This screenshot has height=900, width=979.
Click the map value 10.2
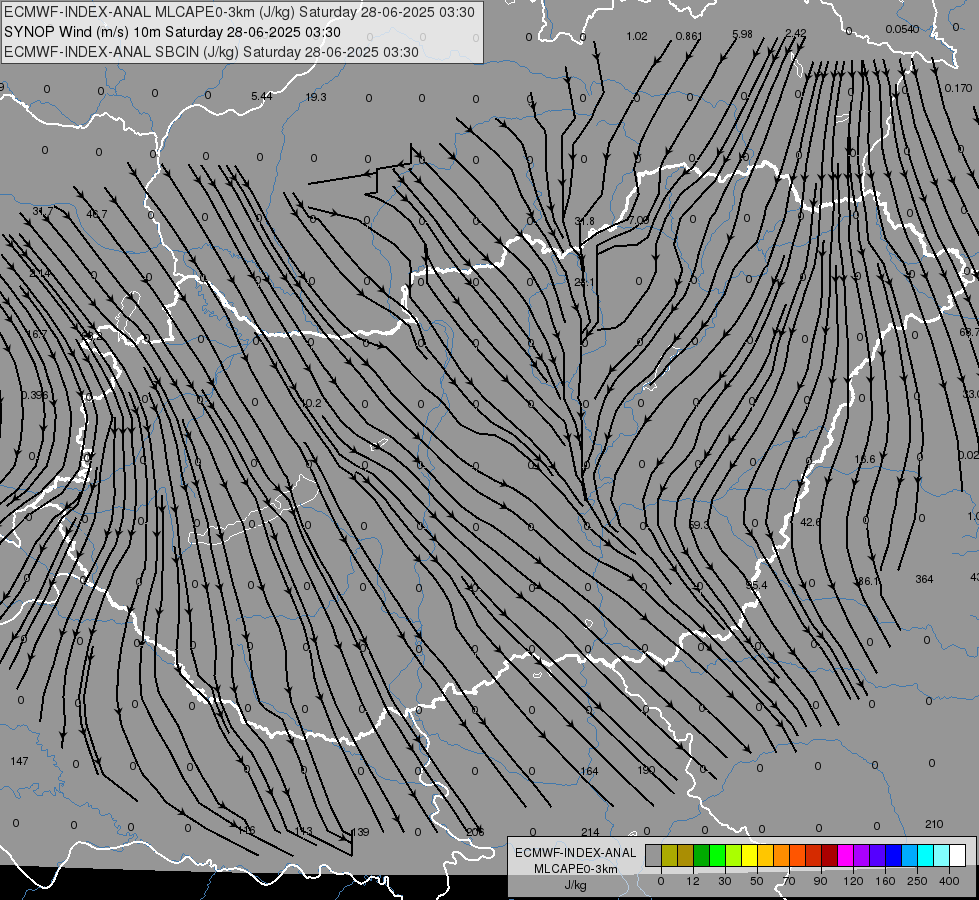click(x=311, y=403)
